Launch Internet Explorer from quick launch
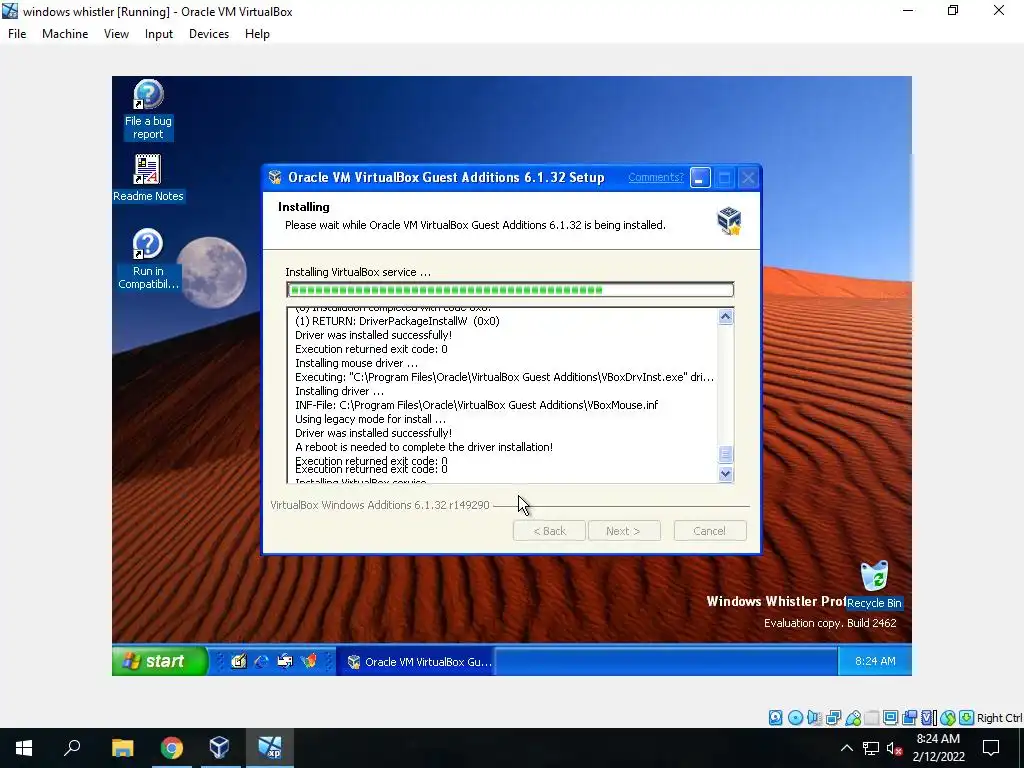1024x768 pixels. tap(261, 662)
